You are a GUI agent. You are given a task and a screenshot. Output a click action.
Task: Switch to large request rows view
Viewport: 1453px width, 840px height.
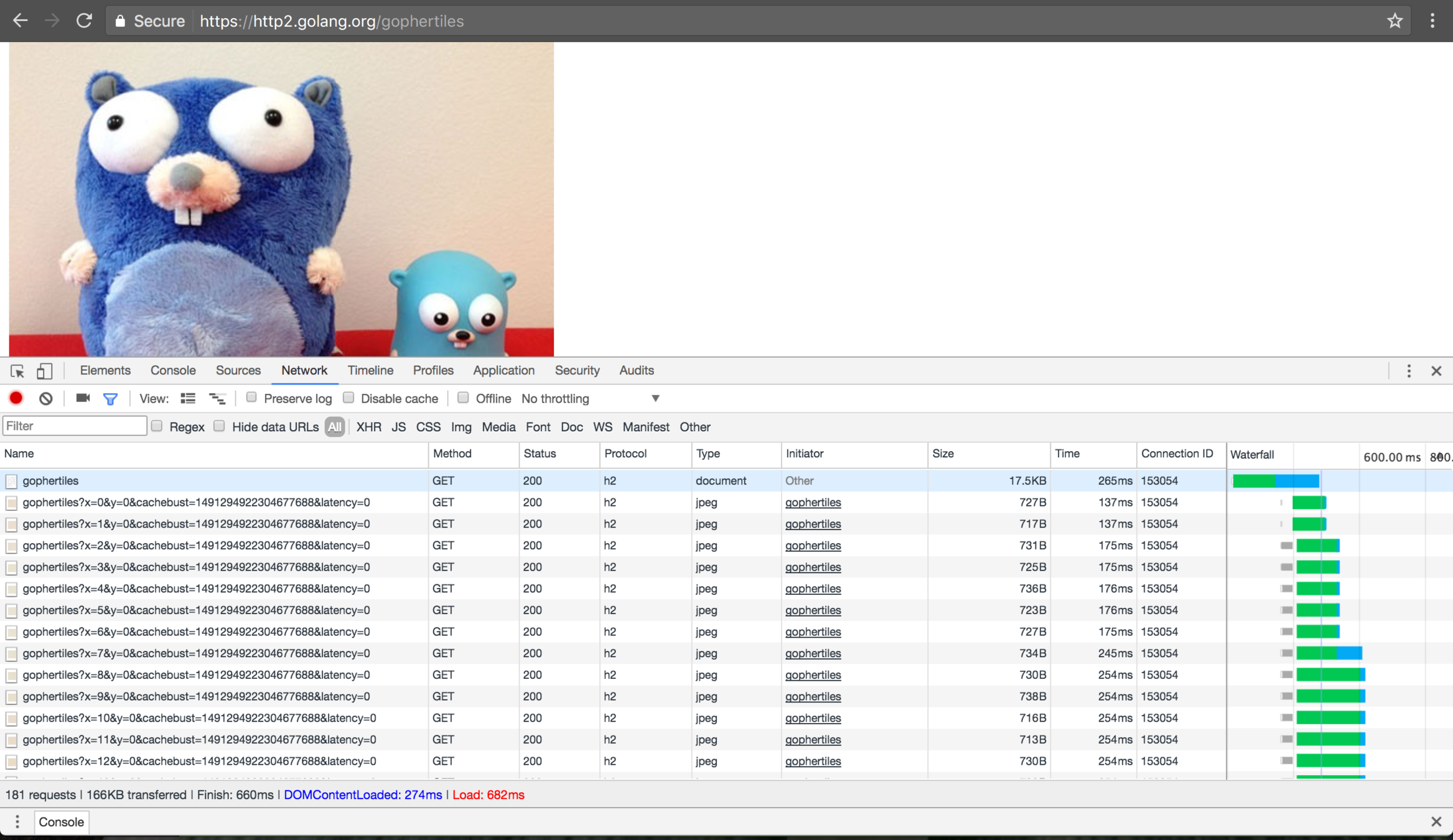pos(187,398)
